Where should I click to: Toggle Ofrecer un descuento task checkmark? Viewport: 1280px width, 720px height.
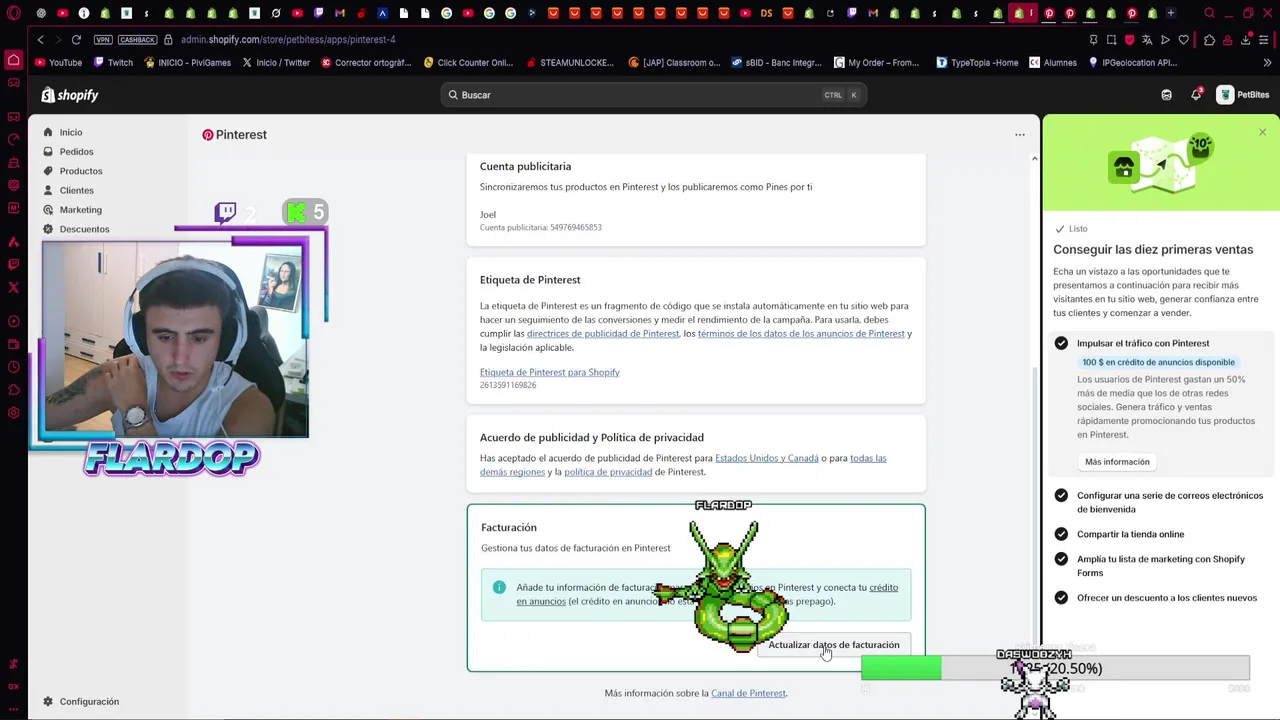(1061, 598)
